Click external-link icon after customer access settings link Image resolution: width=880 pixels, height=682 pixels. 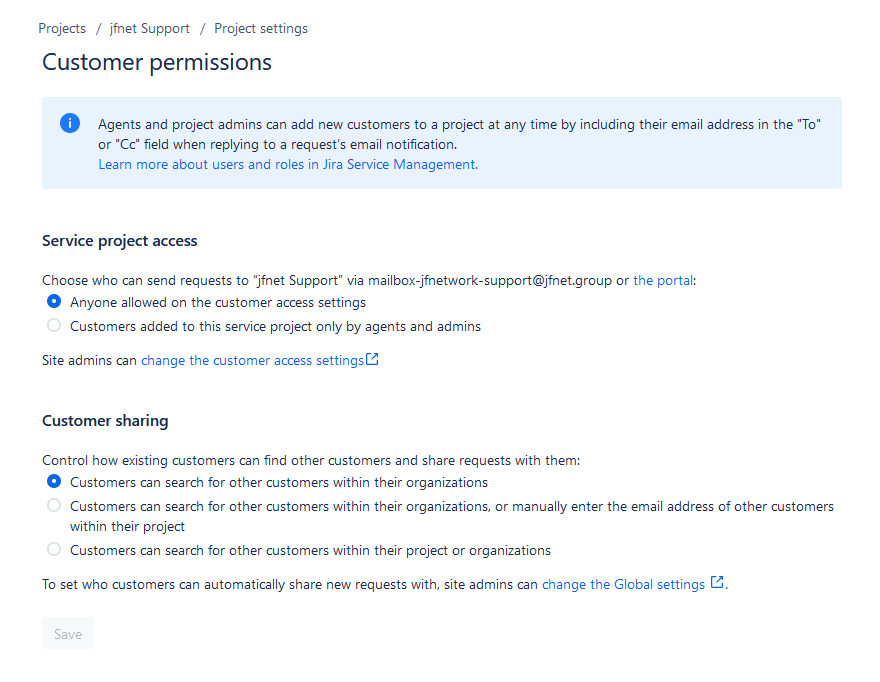pyautogui.click(x=371, y=358)
